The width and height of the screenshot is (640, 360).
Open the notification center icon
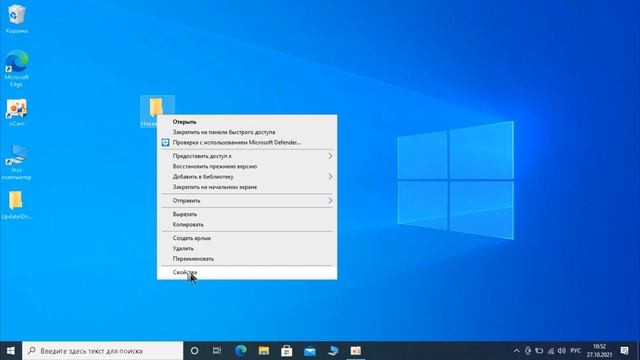click(624, 351)
